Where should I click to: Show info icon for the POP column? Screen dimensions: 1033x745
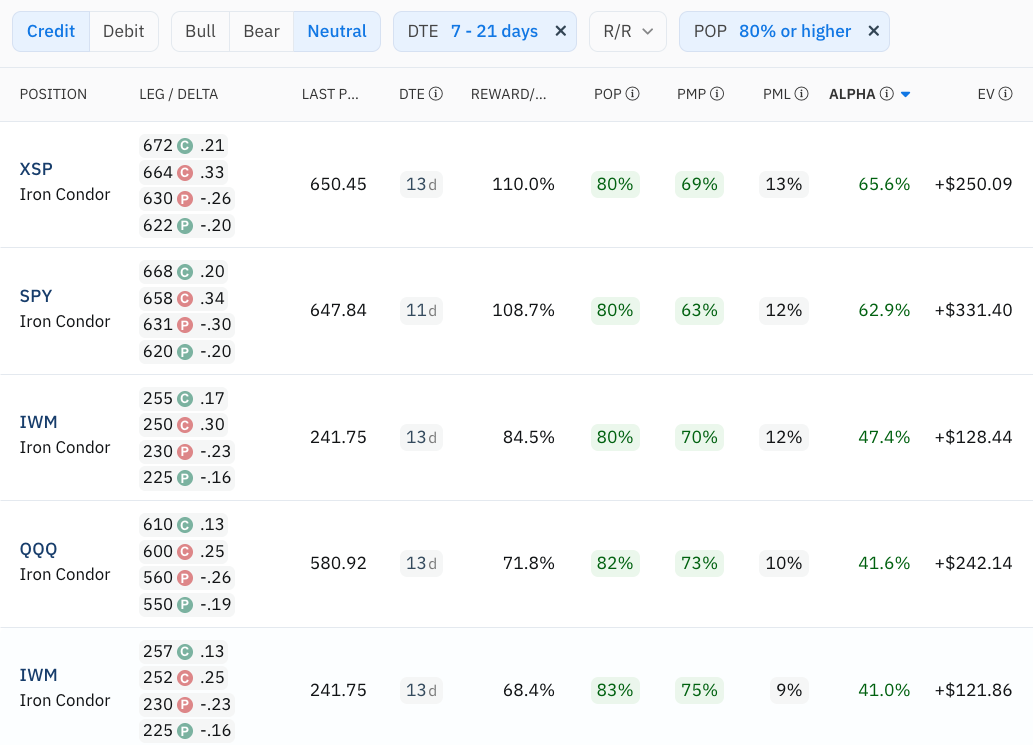point(632,94)
